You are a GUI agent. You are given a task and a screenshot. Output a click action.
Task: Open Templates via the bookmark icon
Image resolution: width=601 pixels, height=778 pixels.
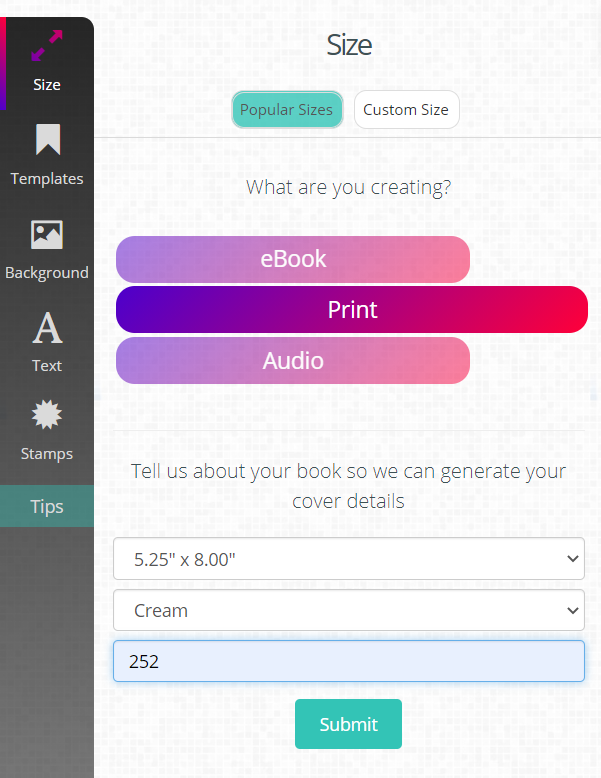[47, 141]
